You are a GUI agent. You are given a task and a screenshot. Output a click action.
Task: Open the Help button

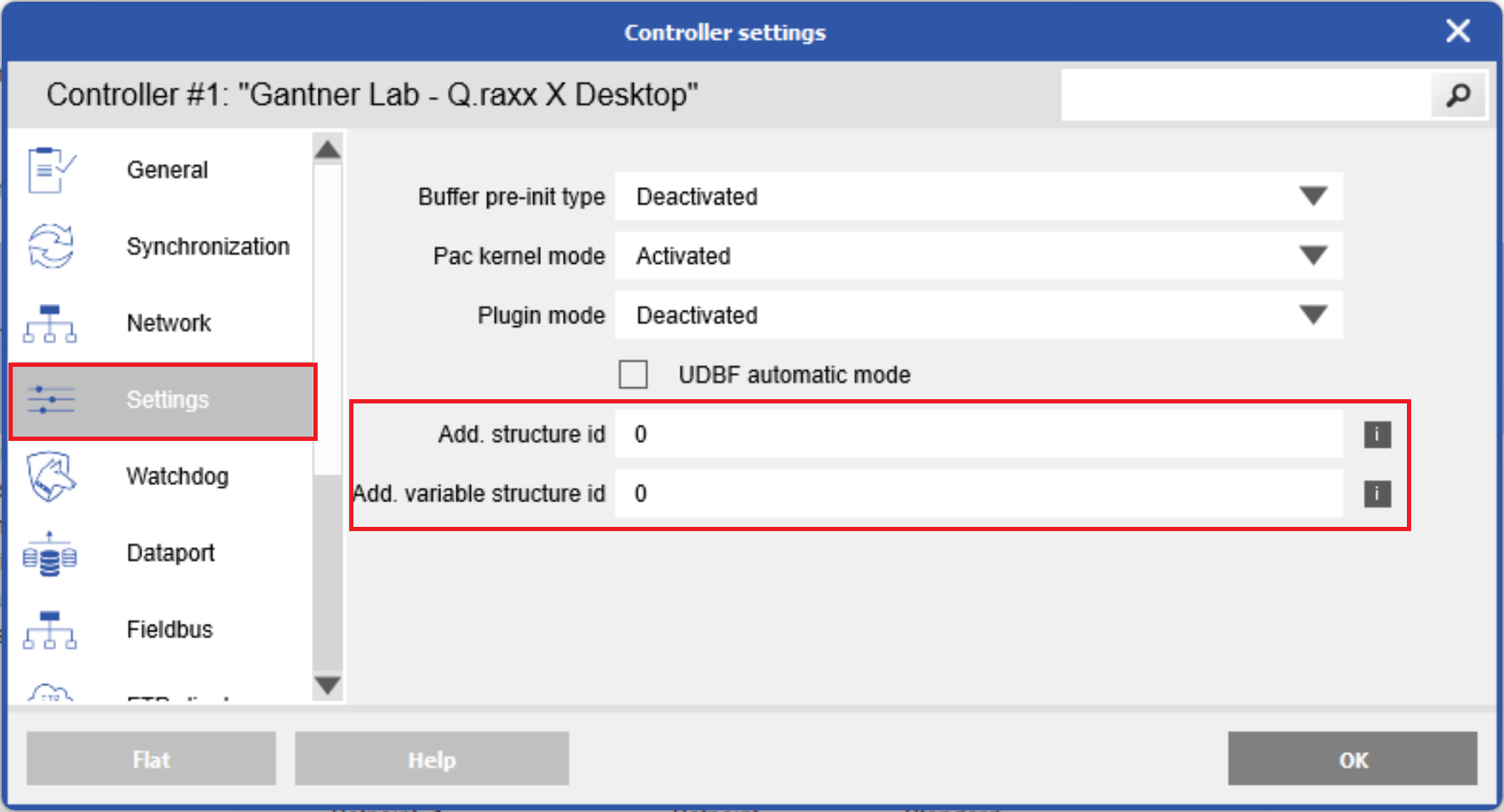coord(432,758)
